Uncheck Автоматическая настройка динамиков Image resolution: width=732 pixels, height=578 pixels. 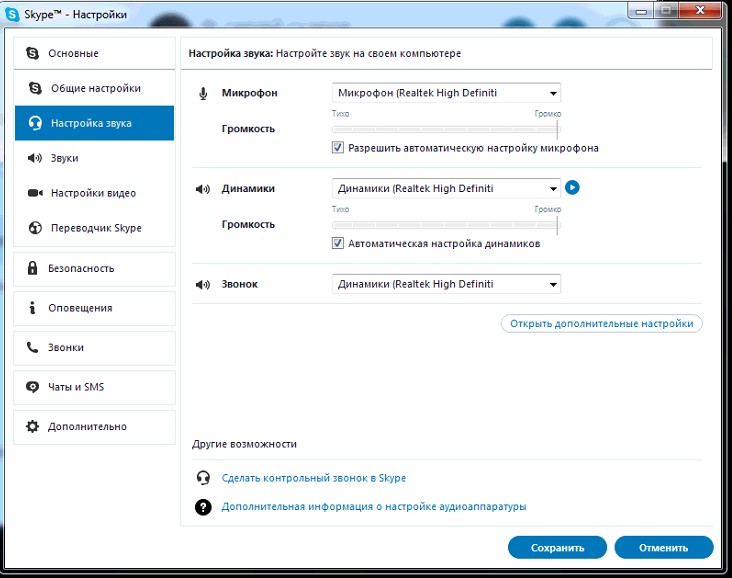tap(338, 243)
